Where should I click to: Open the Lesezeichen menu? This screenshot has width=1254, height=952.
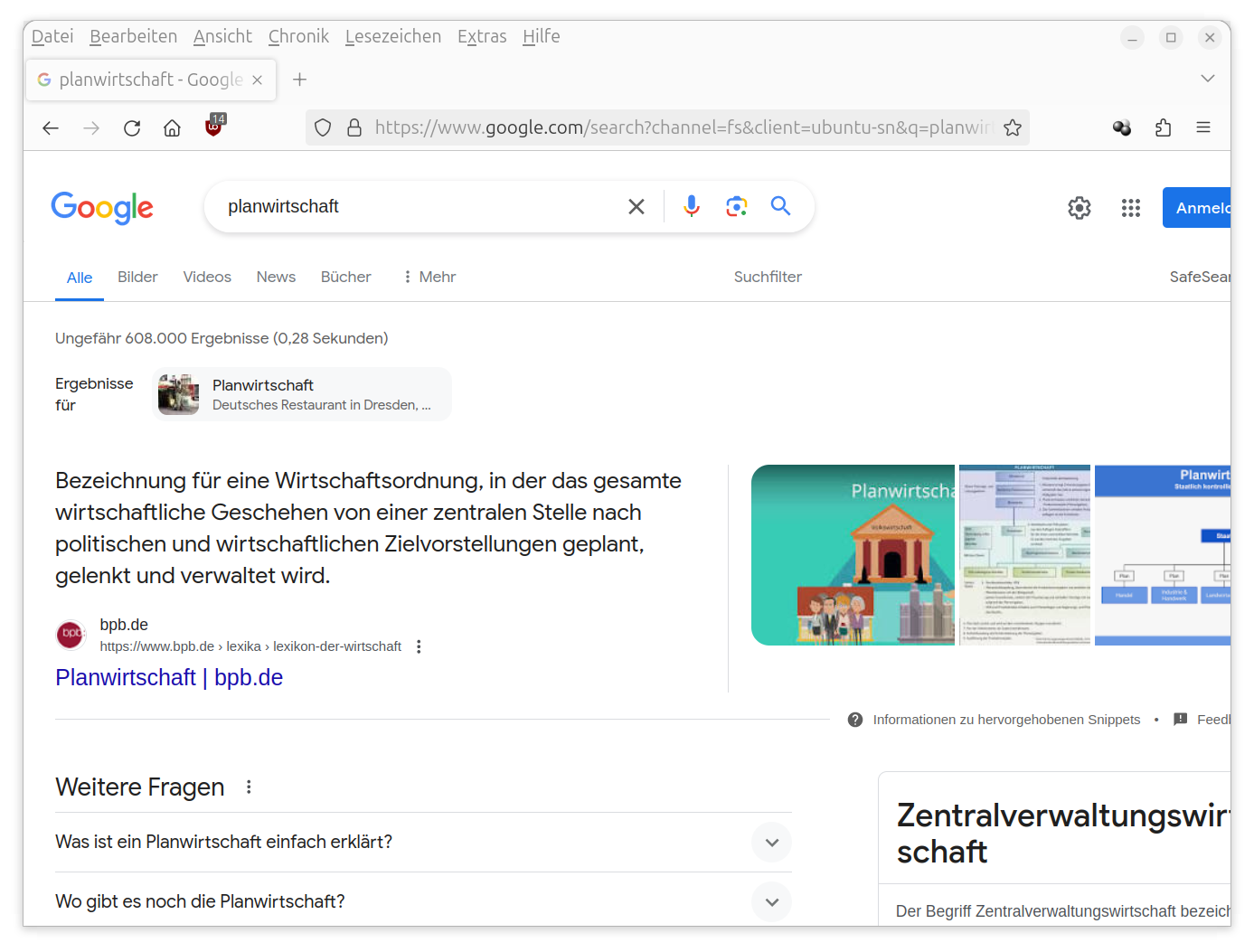[392, 36]
